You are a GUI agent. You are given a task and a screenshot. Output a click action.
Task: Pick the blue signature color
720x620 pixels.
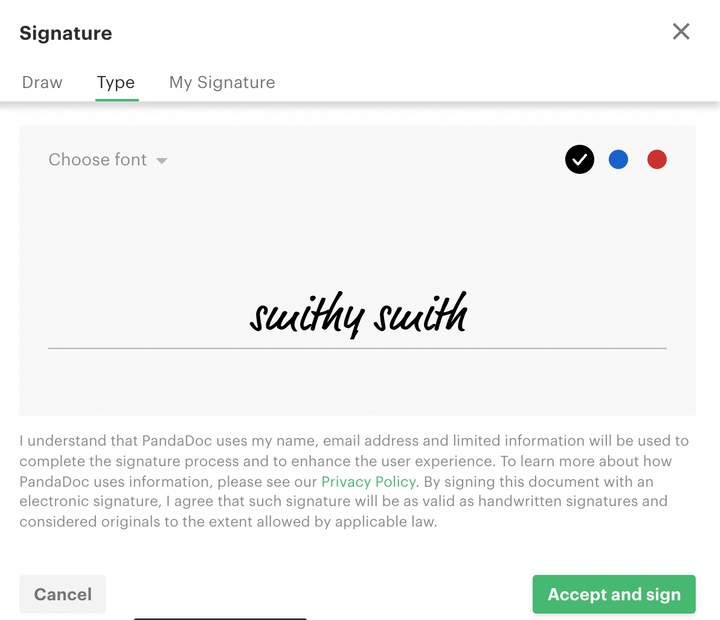click(x=618, y=159)
